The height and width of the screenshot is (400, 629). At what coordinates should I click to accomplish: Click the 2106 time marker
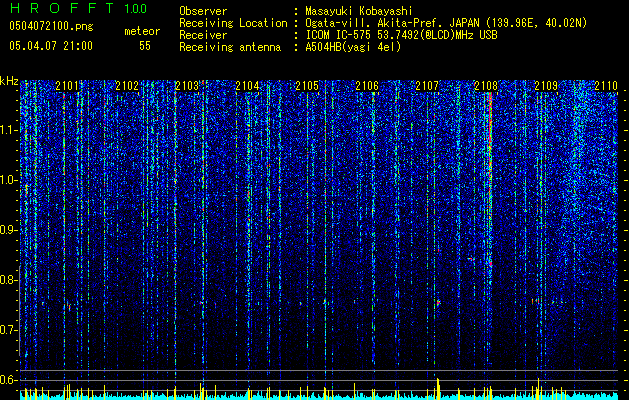367,86
